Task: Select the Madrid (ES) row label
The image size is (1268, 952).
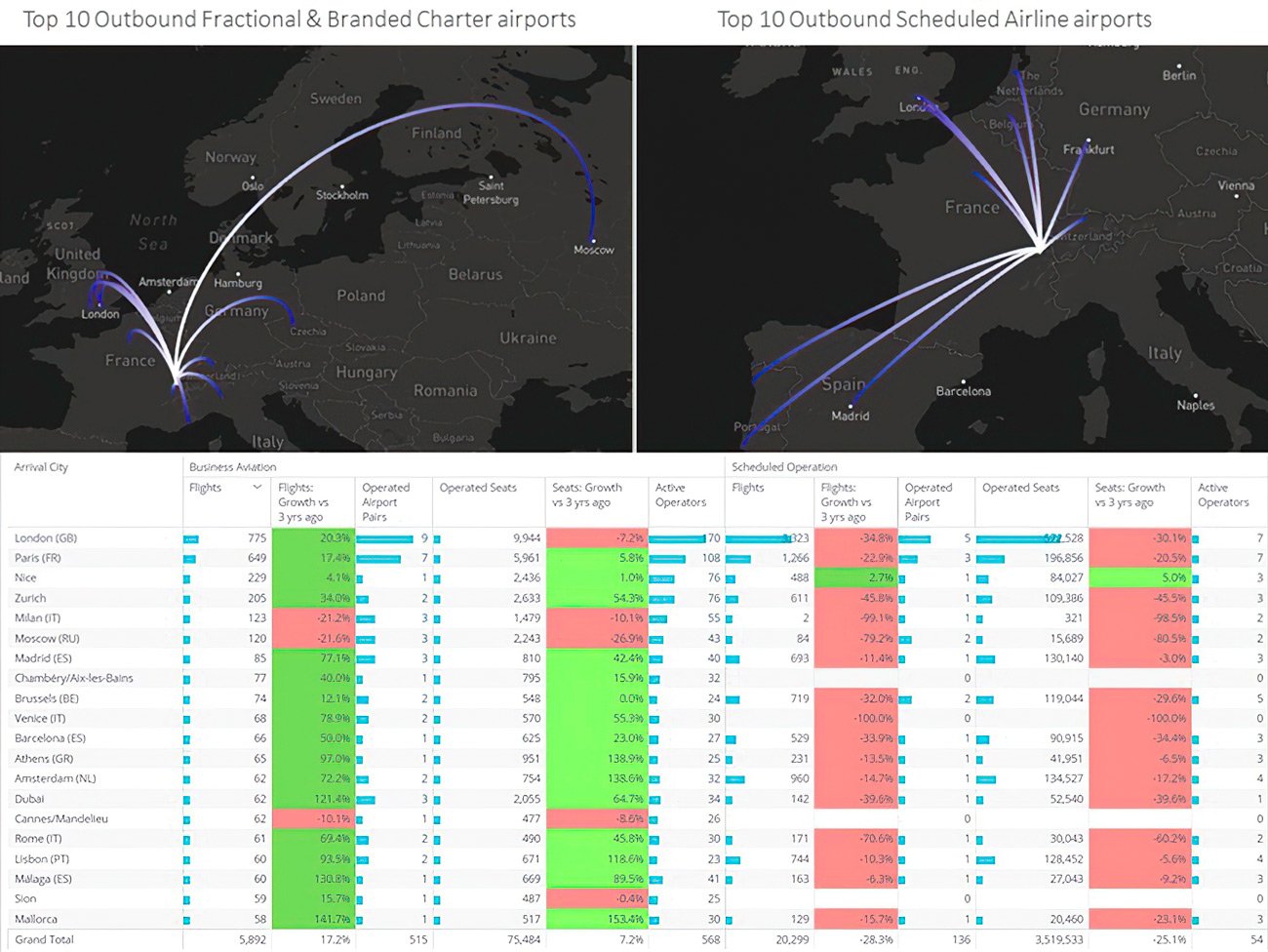Action: pos(43,658)
